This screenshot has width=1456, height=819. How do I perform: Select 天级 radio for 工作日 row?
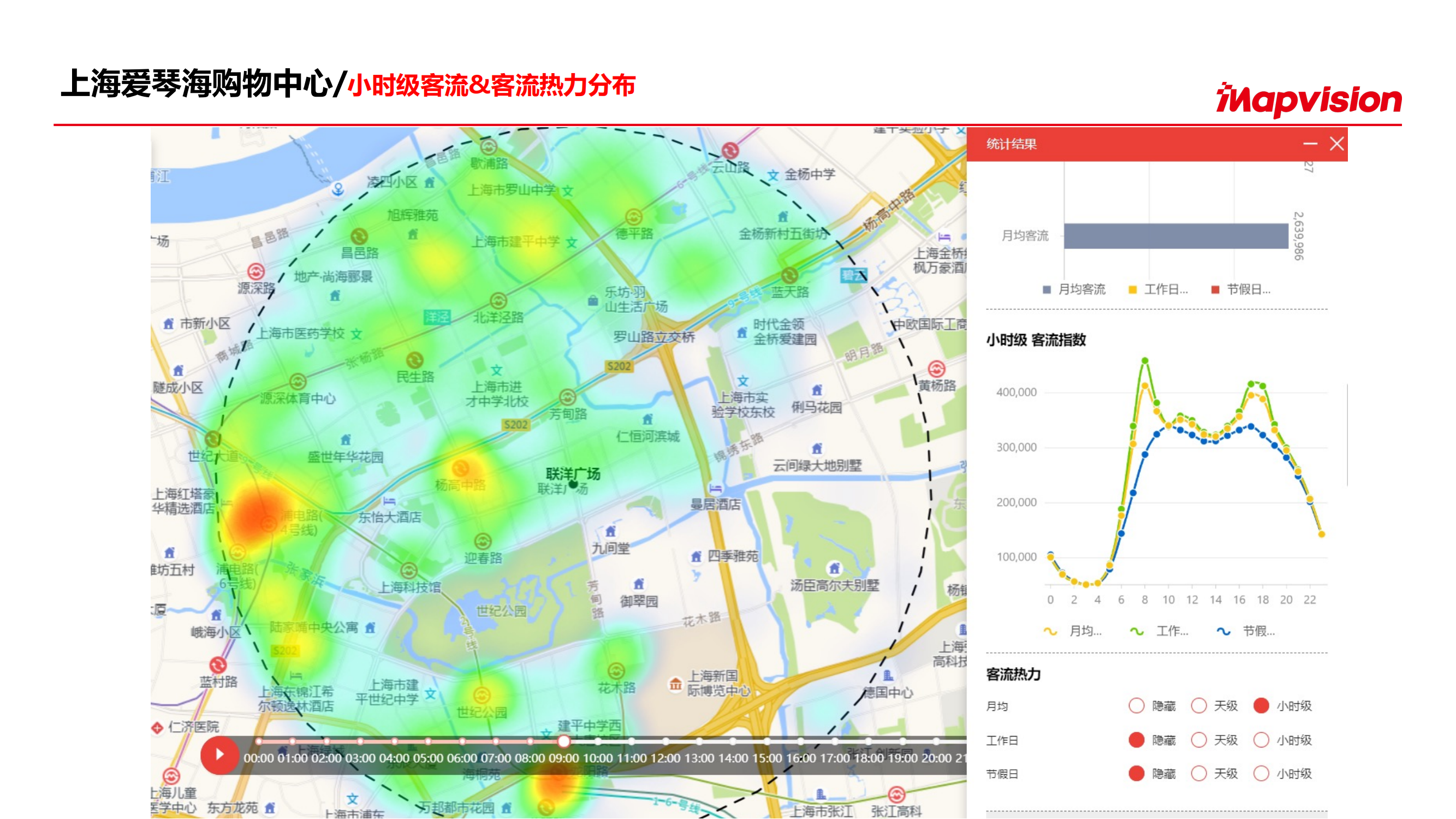point(1199,740)
